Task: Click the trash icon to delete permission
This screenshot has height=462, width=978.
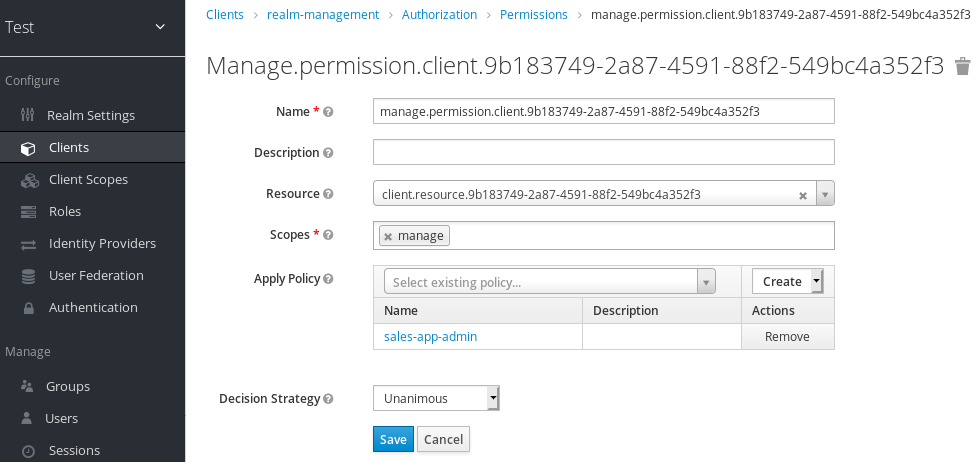Action: [x=962, y=66]
